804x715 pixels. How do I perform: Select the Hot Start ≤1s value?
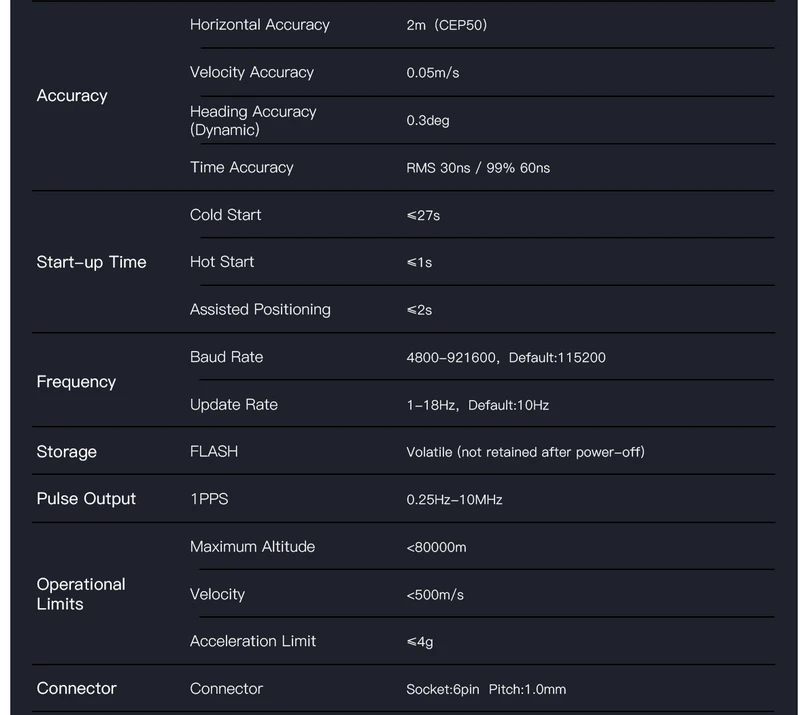[x=419, y=263]
